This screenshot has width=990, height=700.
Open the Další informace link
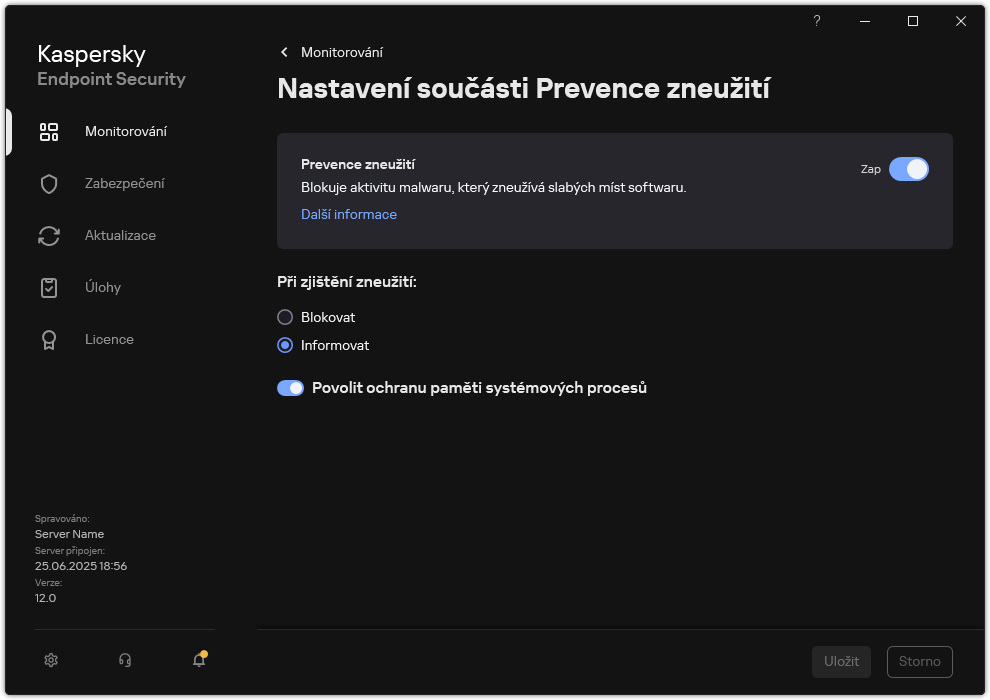(348, 214)
